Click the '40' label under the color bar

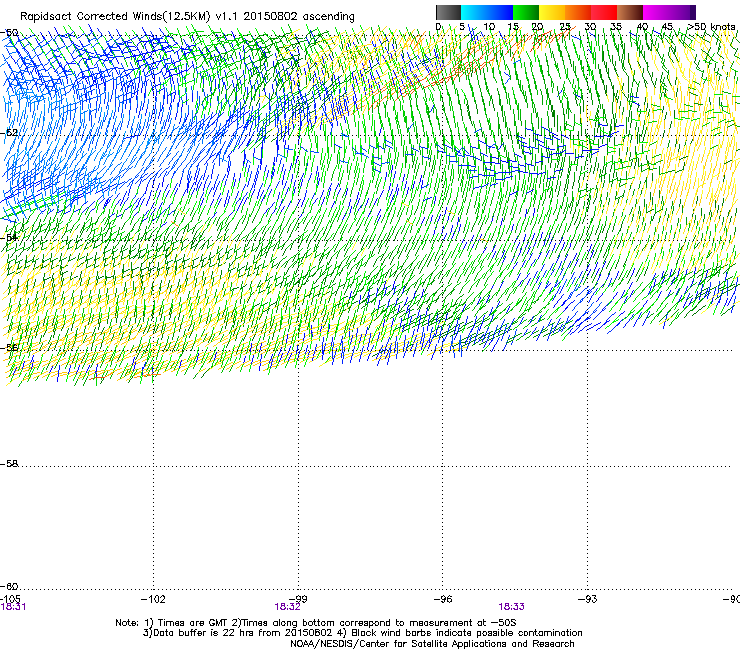point(642,27)
